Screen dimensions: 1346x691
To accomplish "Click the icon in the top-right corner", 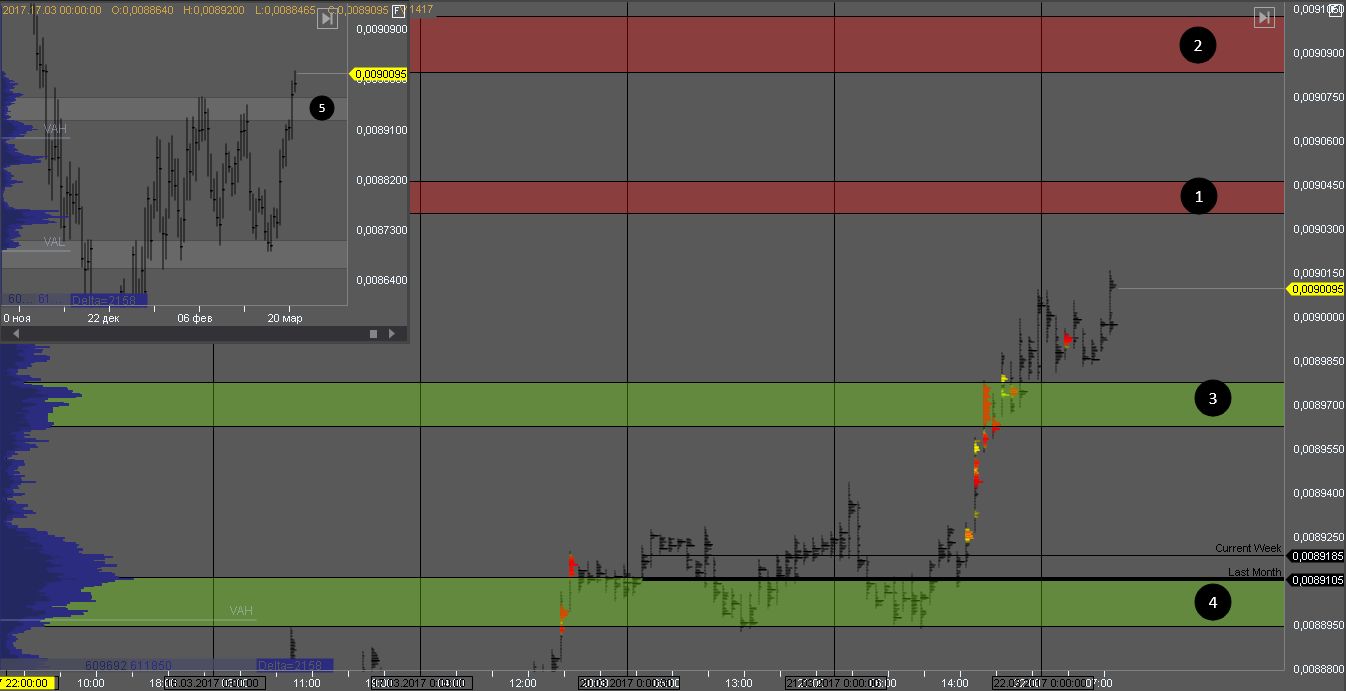I will pos(1334,8).
